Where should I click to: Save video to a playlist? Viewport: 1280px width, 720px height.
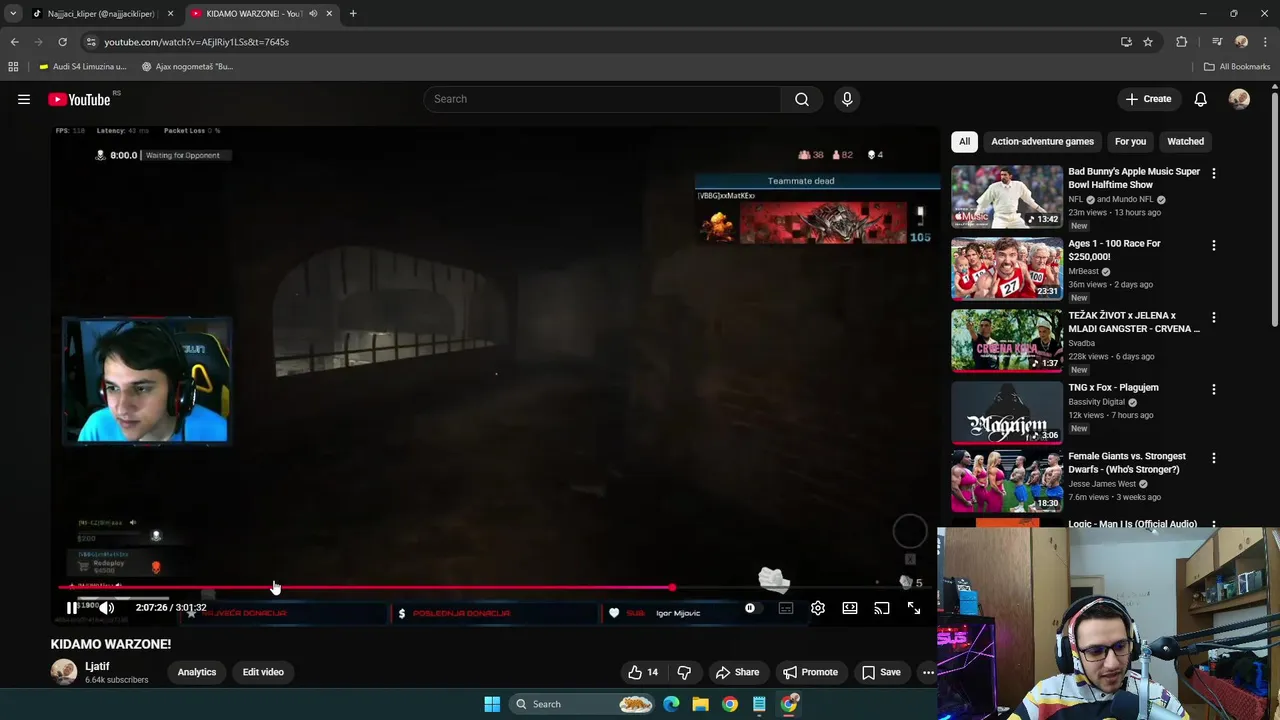pos(881,672)
